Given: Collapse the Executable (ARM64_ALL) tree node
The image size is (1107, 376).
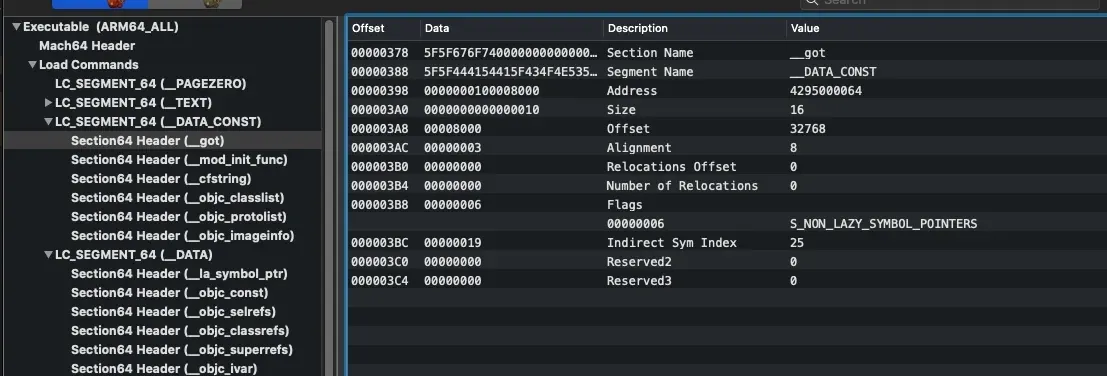Looking at the screenshot, I should [16, 27].
